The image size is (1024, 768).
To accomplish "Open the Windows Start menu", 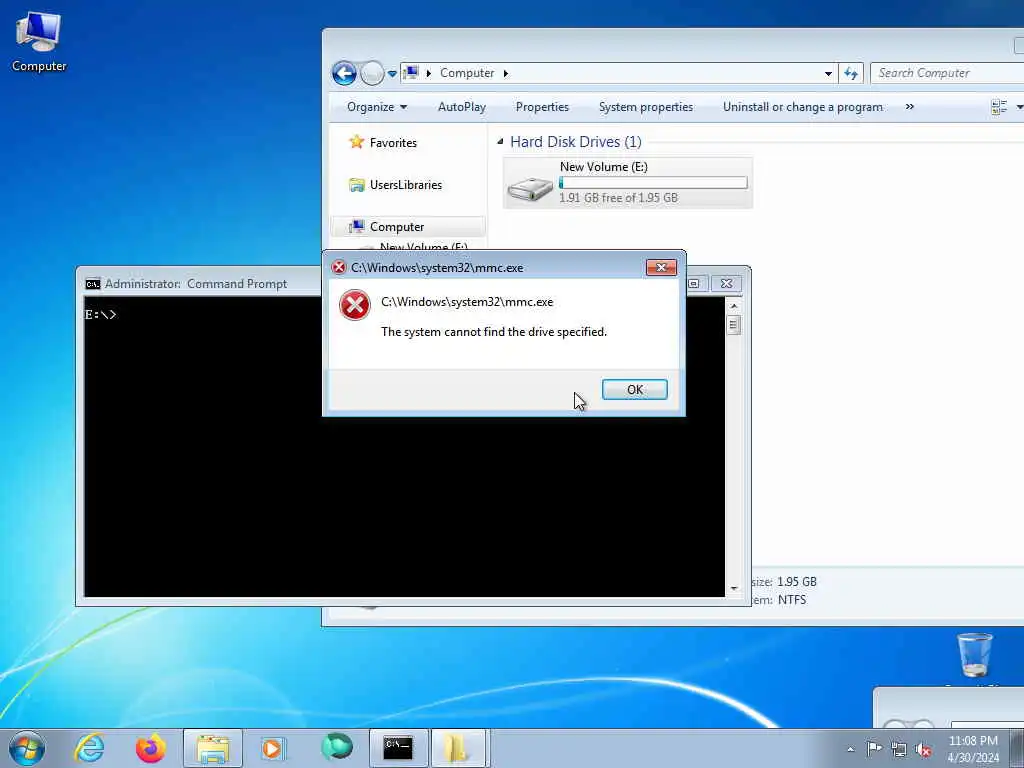I will point(27,748).
